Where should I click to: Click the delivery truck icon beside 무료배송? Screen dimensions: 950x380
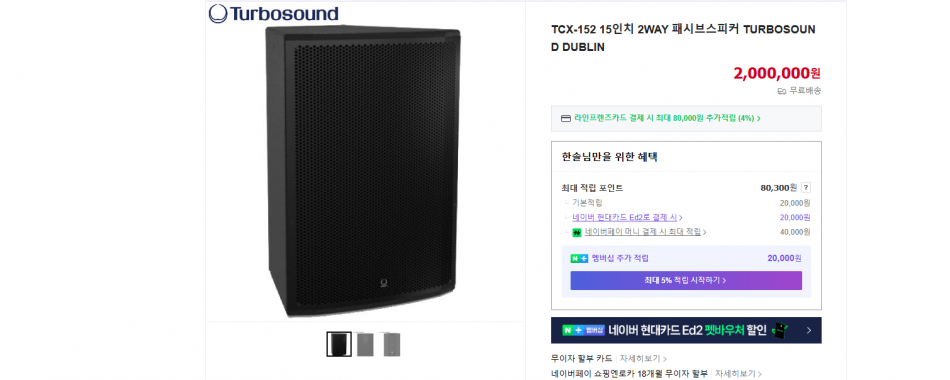coord(782,91)
